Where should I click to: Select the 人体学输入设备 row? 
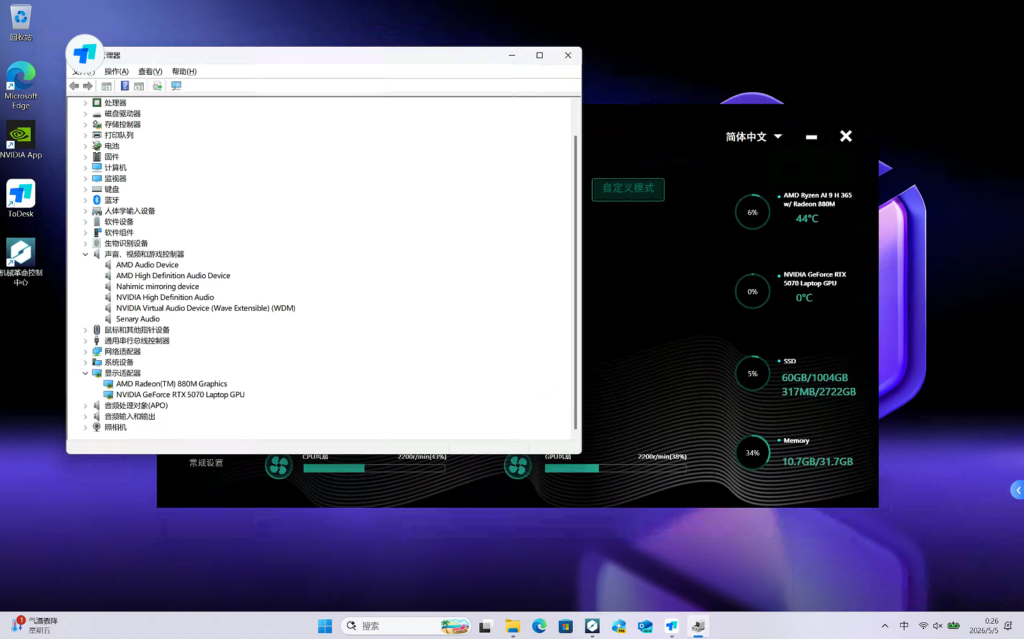[x=130, y=211]
